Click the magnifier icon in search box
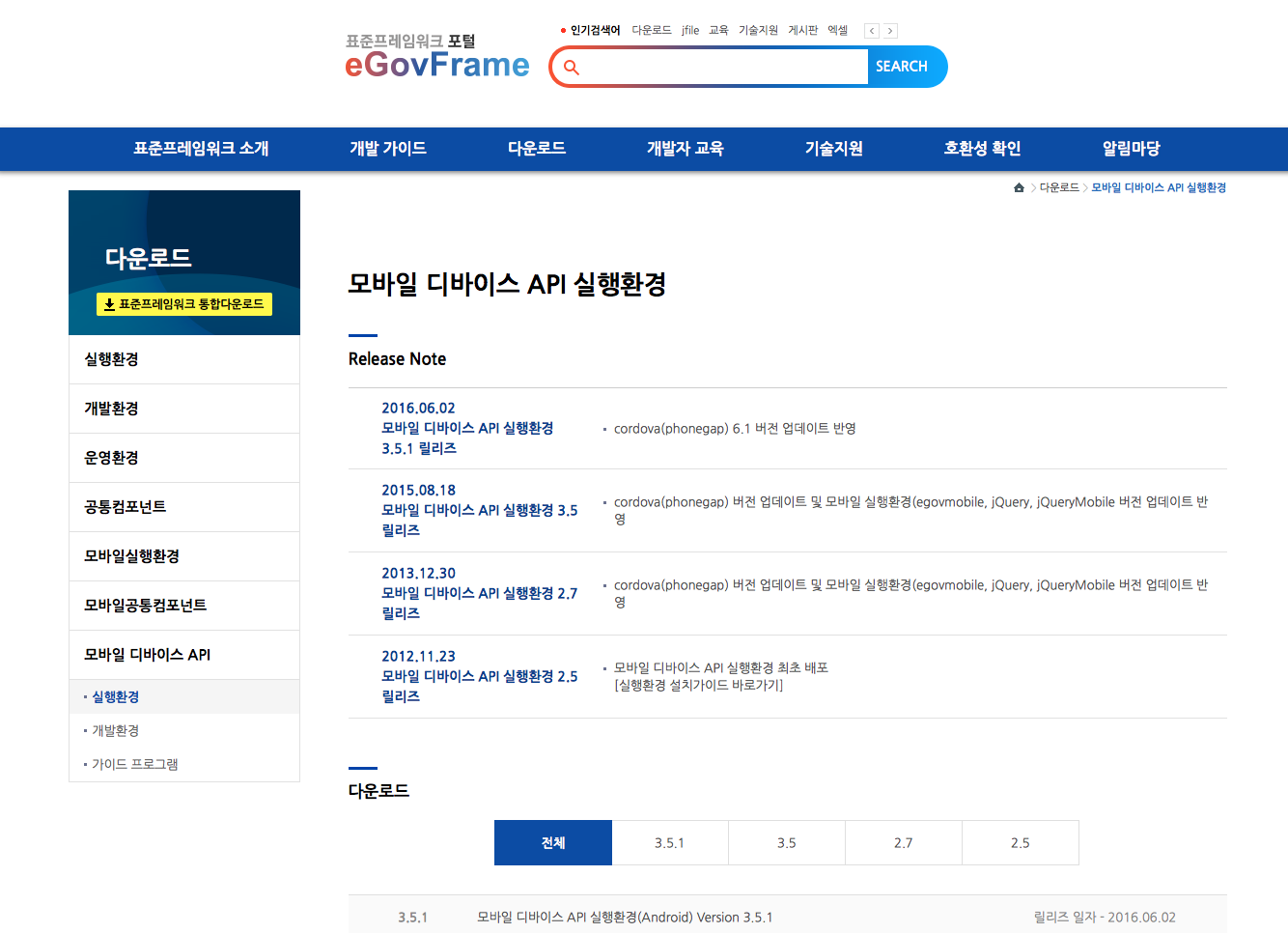The width and height of the screenshot is (1288, 933). [572, 68]
